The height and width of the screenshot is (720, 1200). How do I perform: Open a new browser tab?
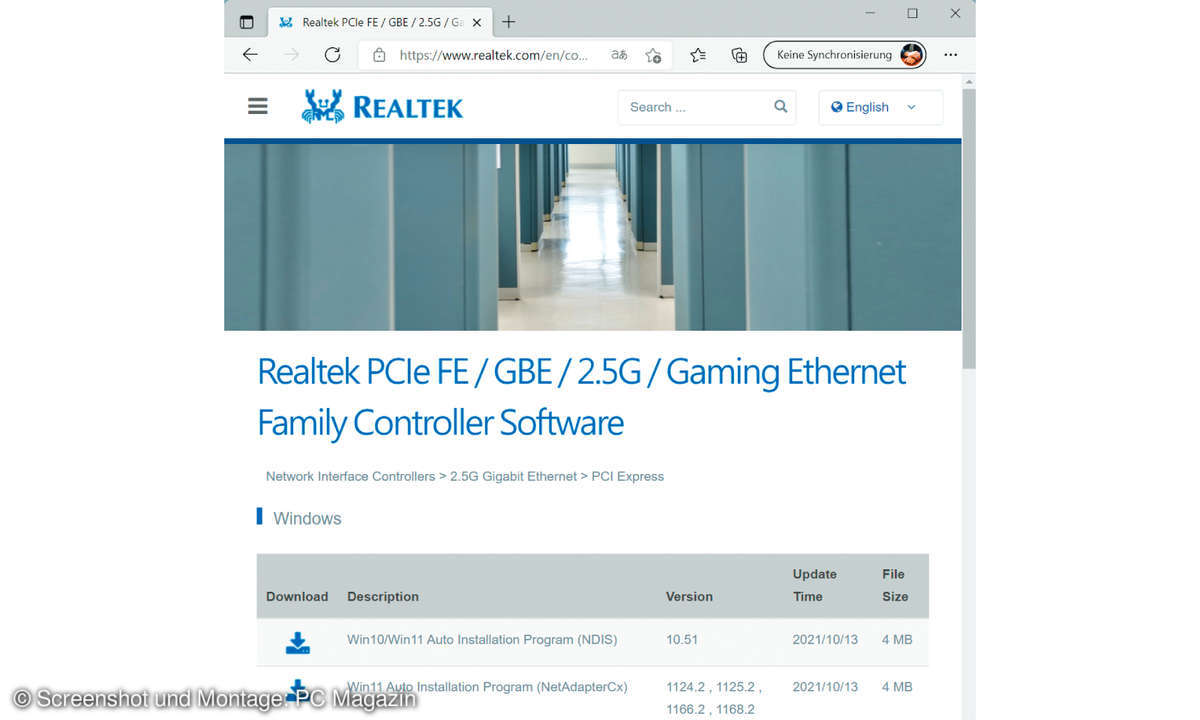click(x=509, y=22)
